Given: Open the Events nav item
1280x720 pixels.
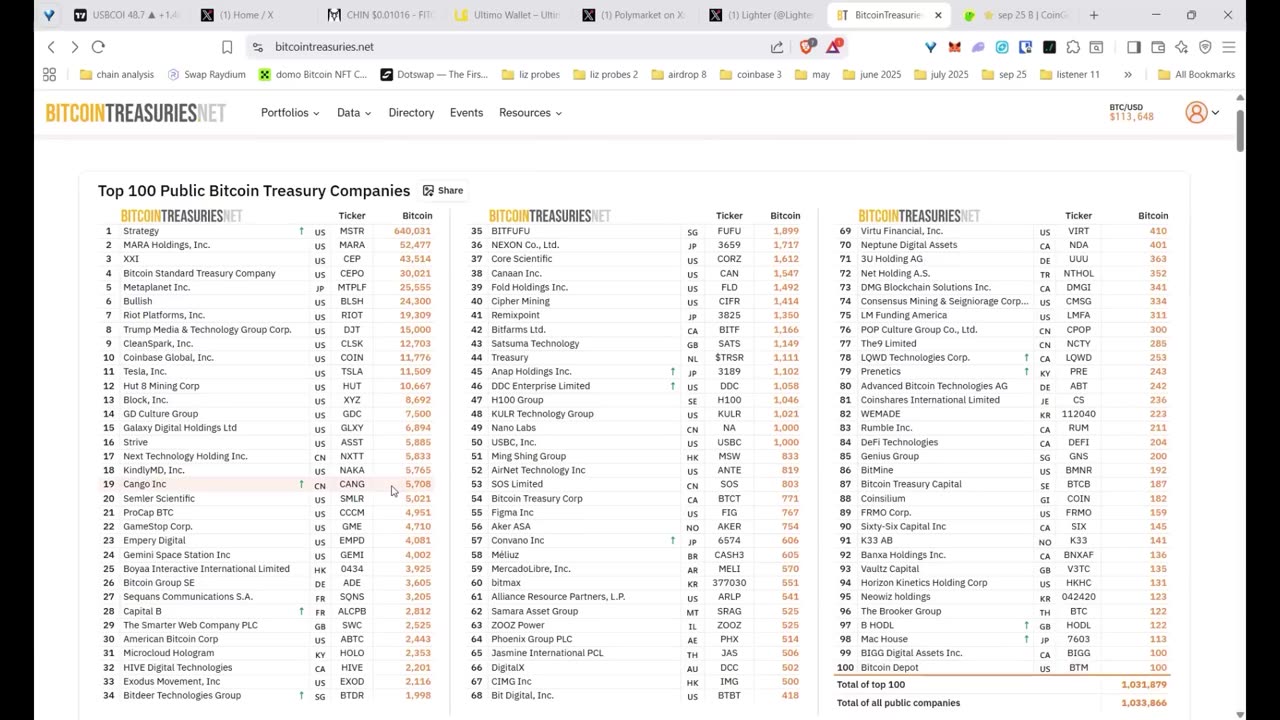Looking at the screenshot, I should click(466, 113).
